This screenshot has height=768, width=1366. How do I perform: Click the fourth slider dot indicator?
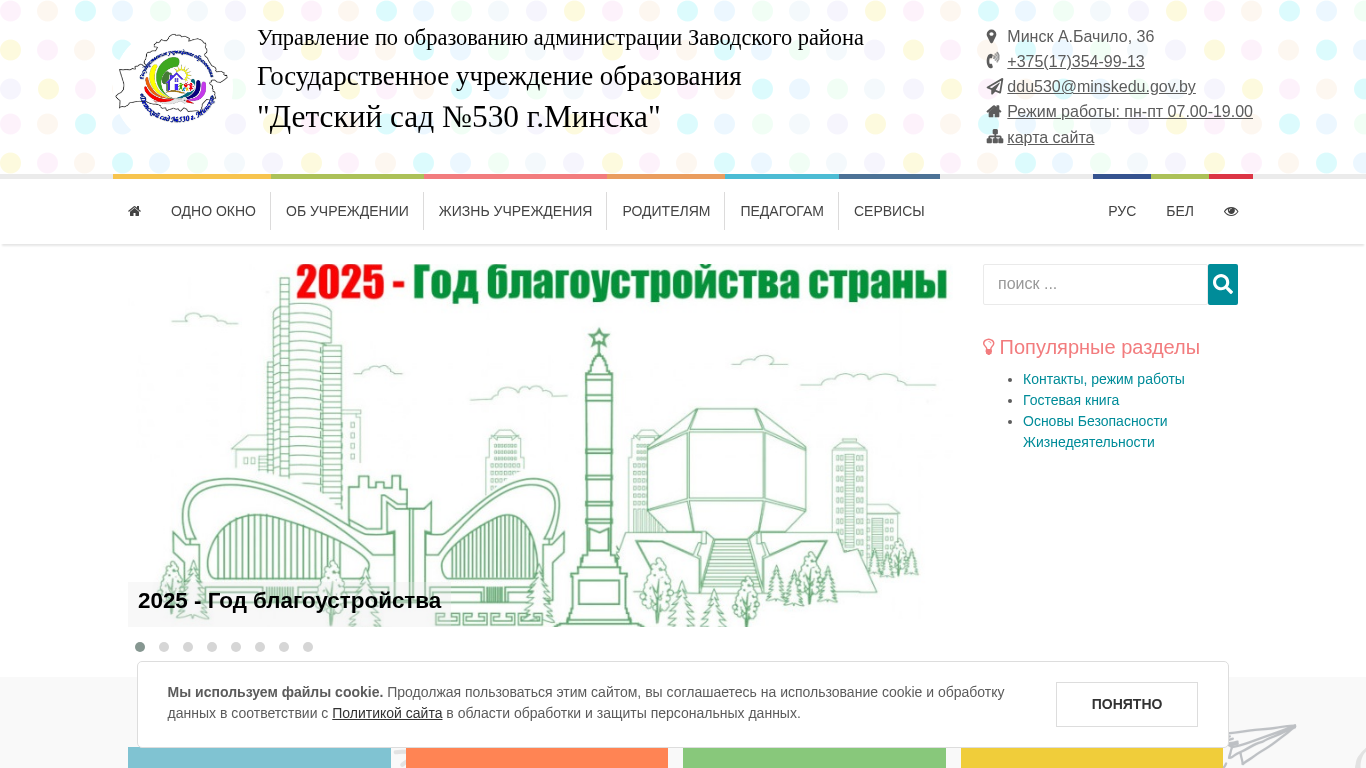212,647
